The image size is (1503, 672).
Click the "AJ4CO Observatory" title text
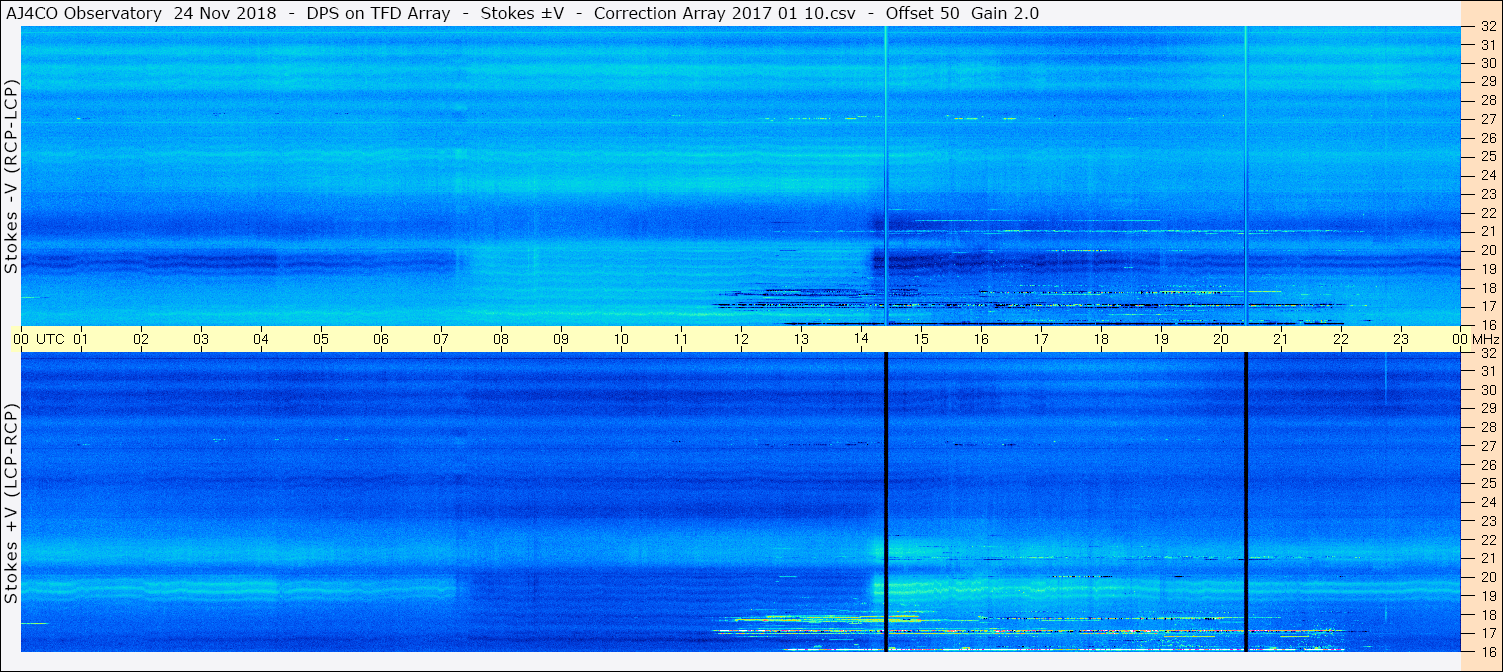click(x=83, y=13)
